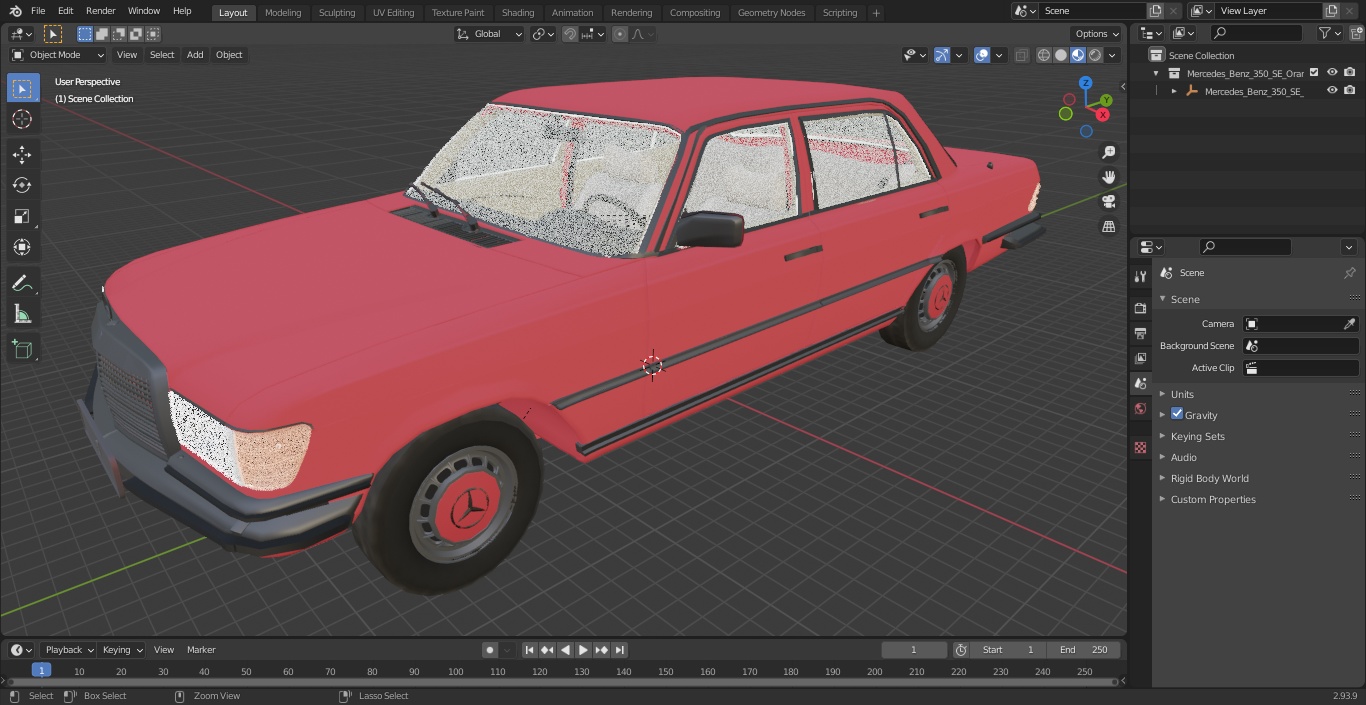
Task: Toggle camera view icon
Action: (1108, 202)
